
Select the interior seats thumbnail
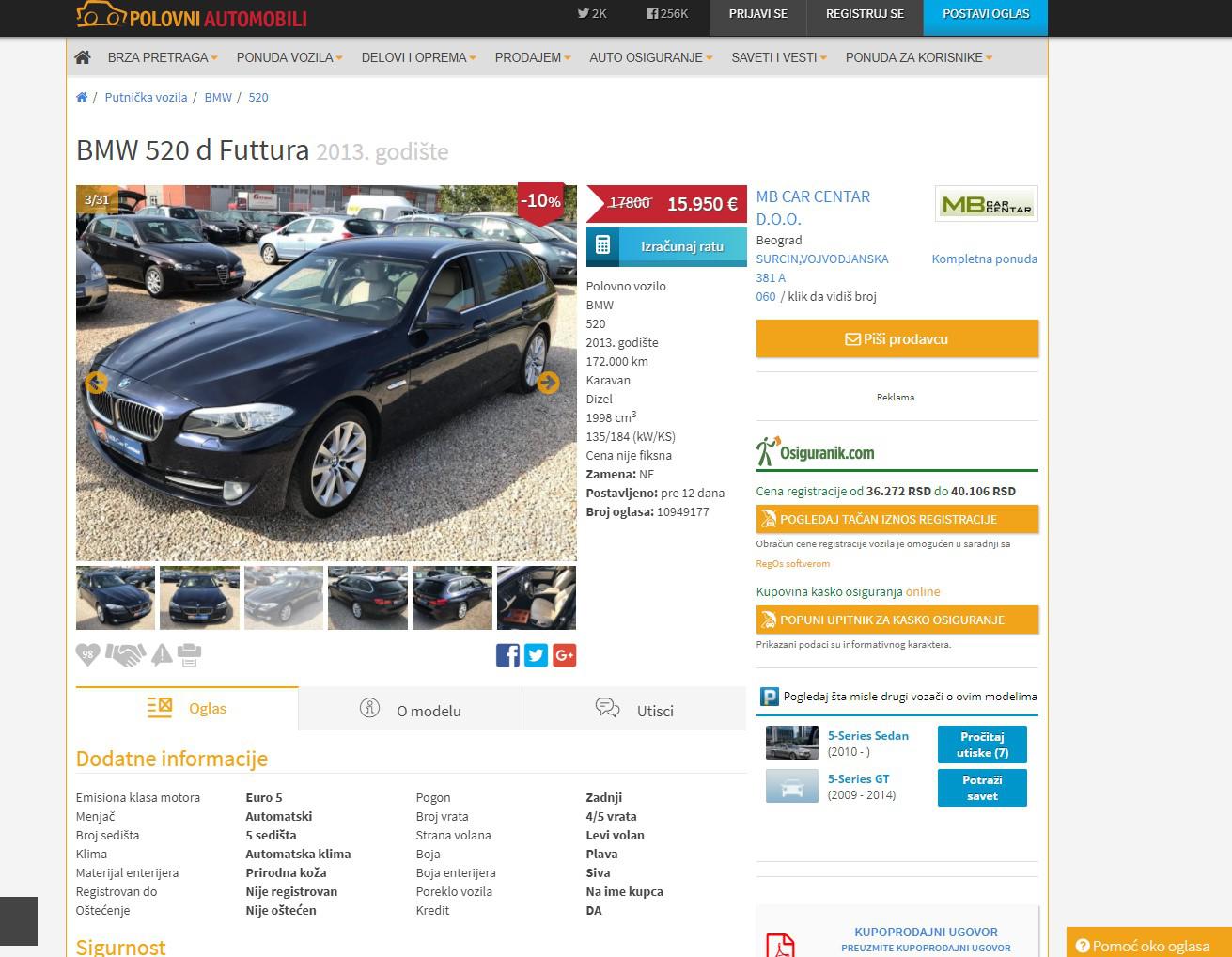click(536, 598)
